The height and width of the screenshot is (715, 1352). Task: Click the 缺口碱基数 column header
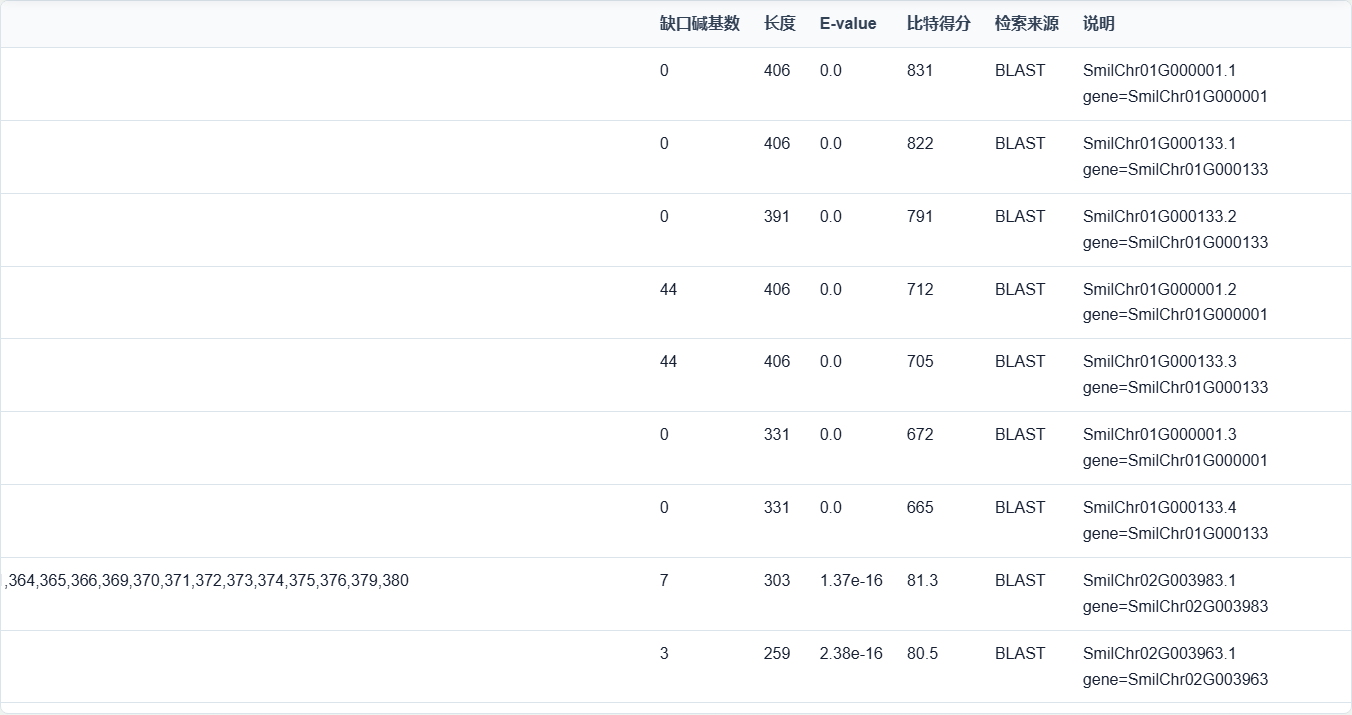coord(700,24)
